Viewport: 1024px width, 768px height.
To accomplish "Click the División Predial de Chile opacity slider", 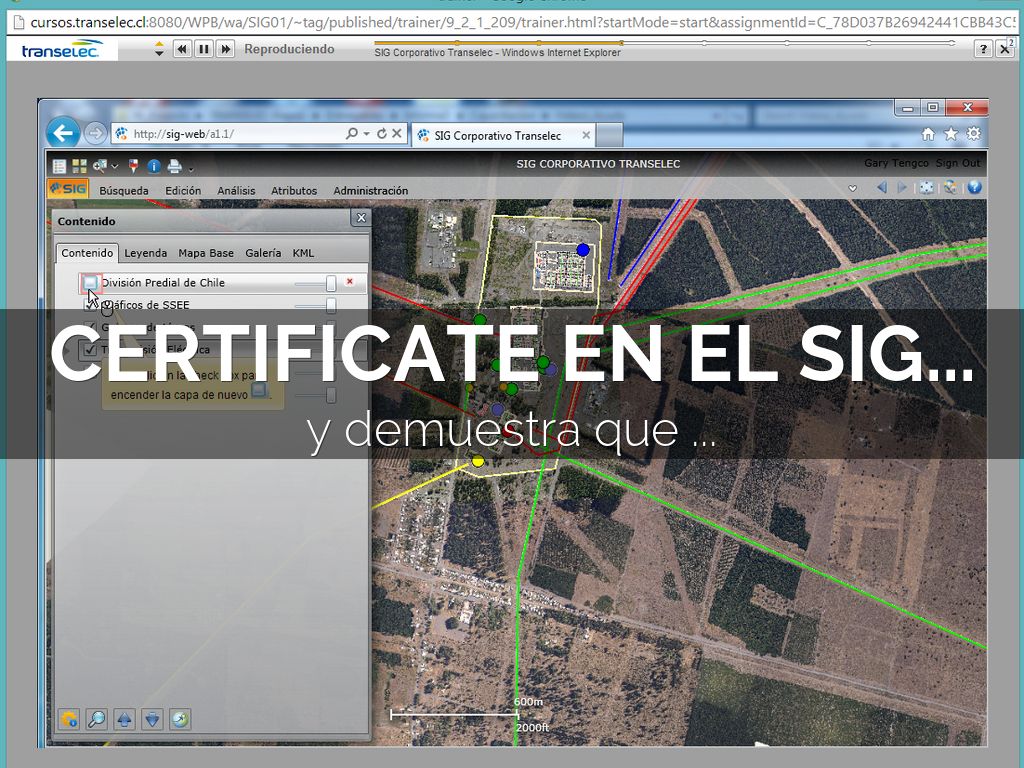I will [x=330, y=284].
